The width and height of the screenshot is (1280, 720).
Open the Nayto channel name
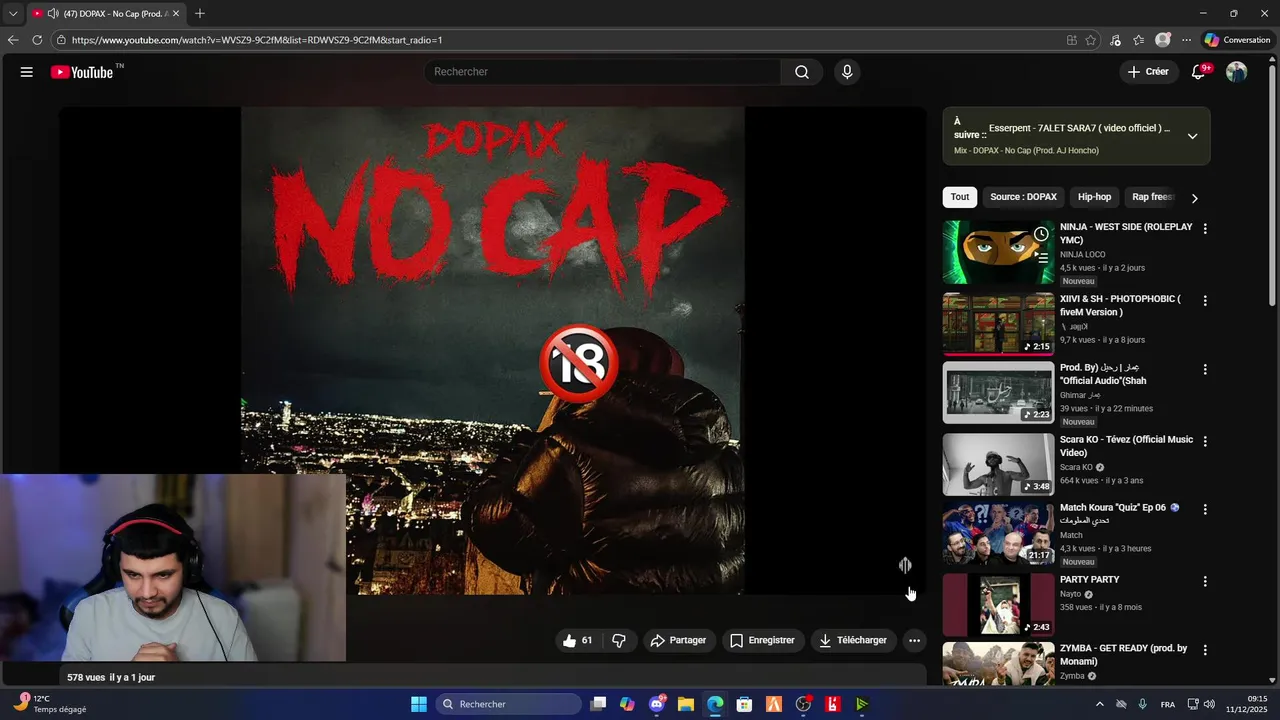(x=1071, y=594)
